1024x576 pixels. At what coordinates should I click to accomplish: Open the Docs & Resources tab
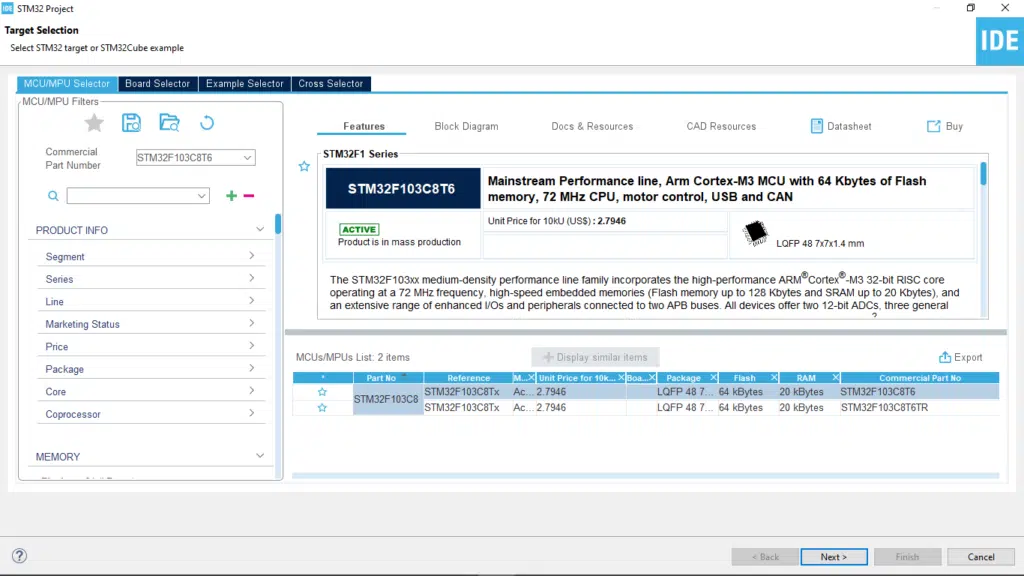pos(592,126)
